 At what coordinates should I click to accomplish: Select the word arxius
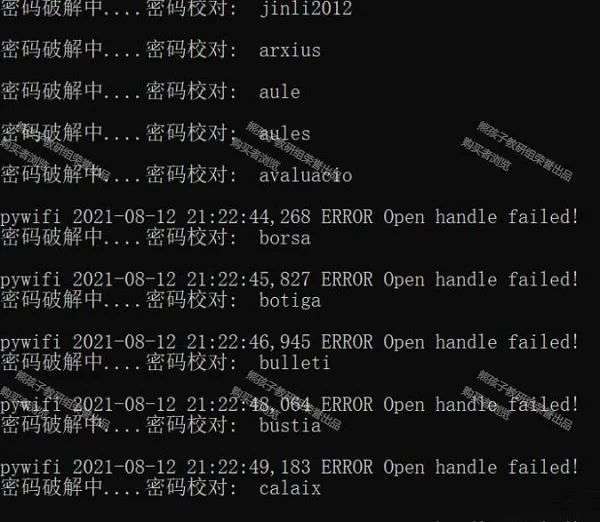click(x=290, y=51)
